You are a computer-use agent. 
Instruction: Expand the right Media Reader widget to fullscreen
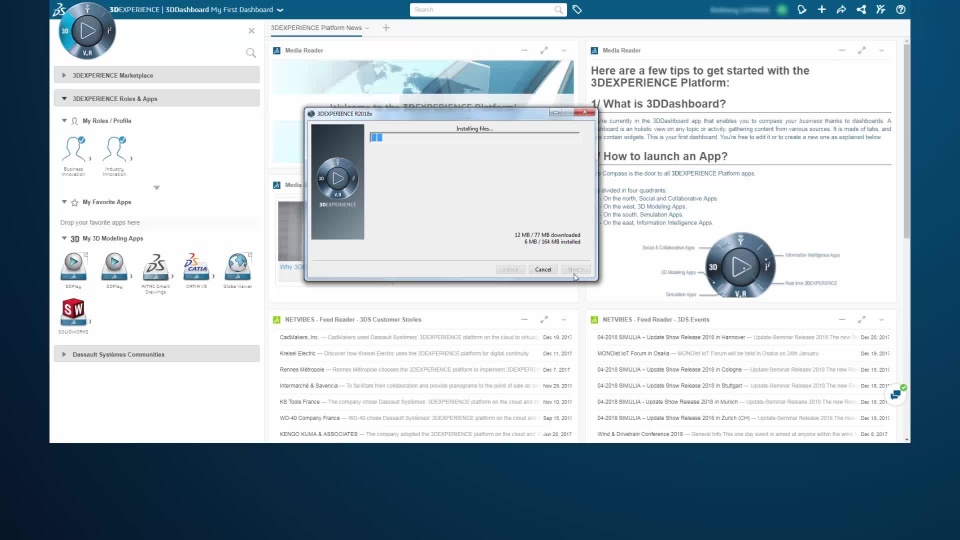(861, 50)
